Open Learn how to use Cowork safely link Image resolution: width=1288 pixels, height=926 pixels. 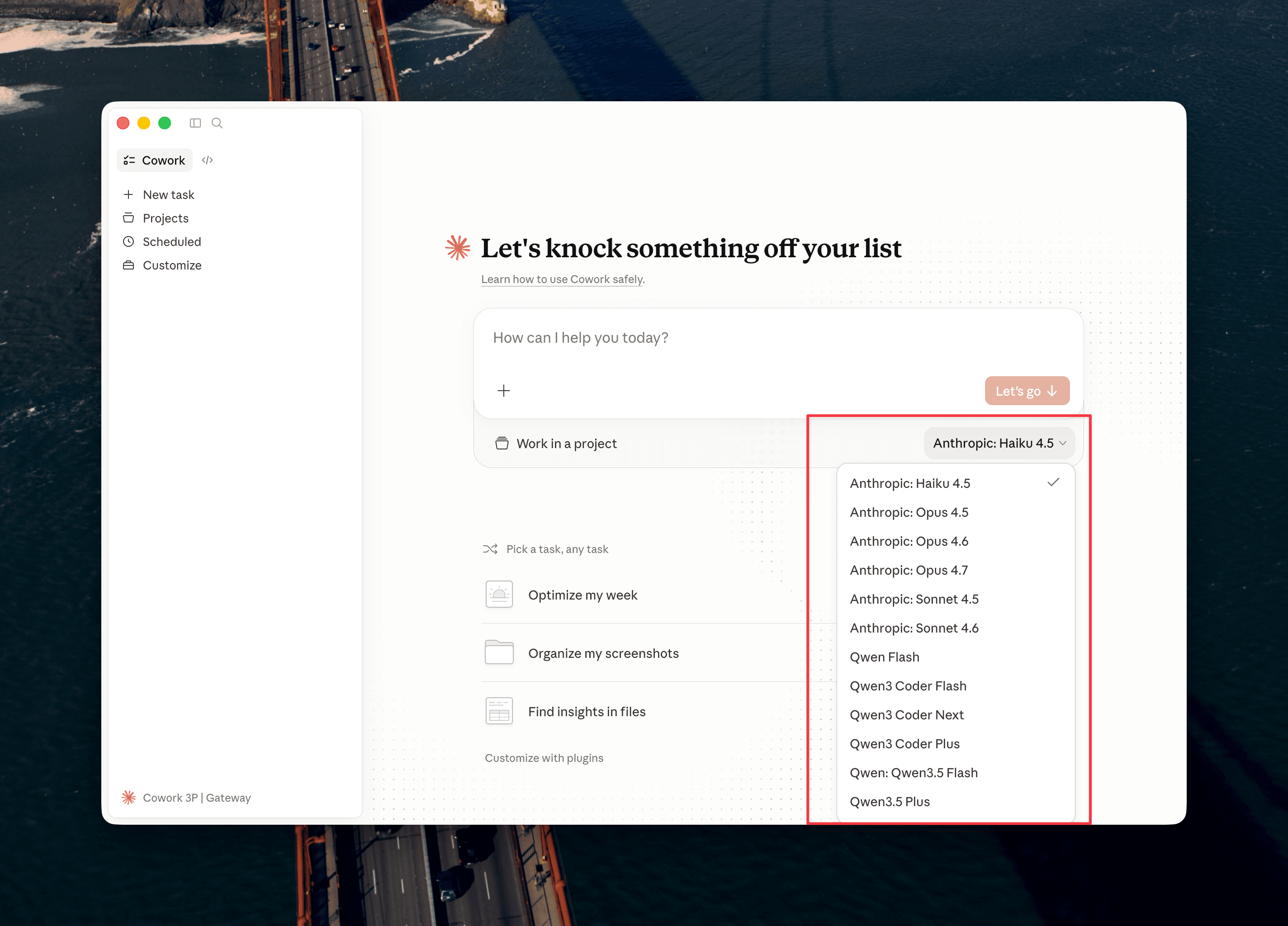click(x=562, y=279)
